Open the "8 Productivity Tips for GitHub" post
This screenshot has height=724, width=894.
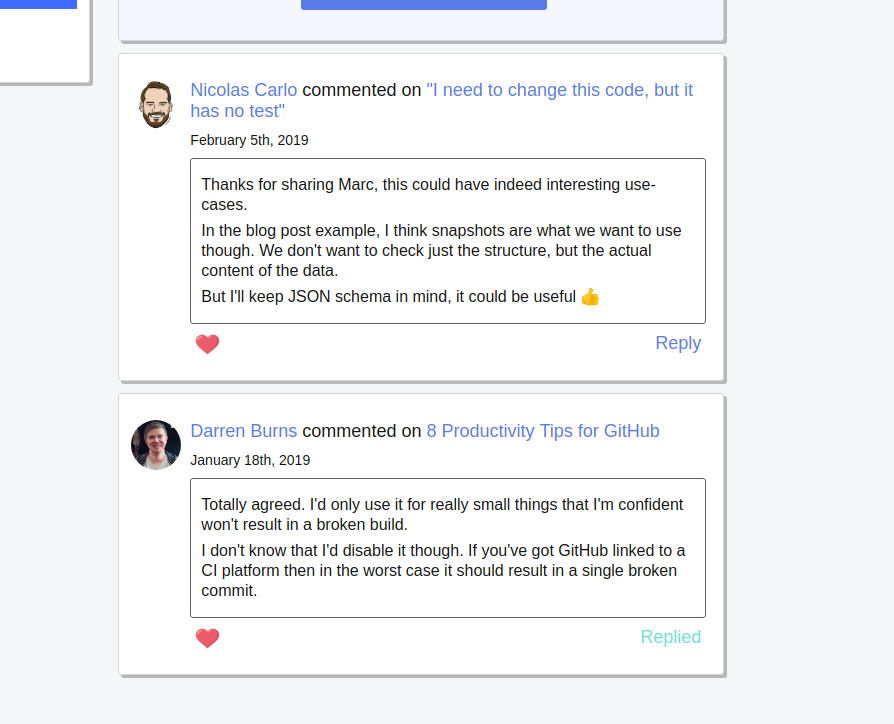(x=543, y=431)
